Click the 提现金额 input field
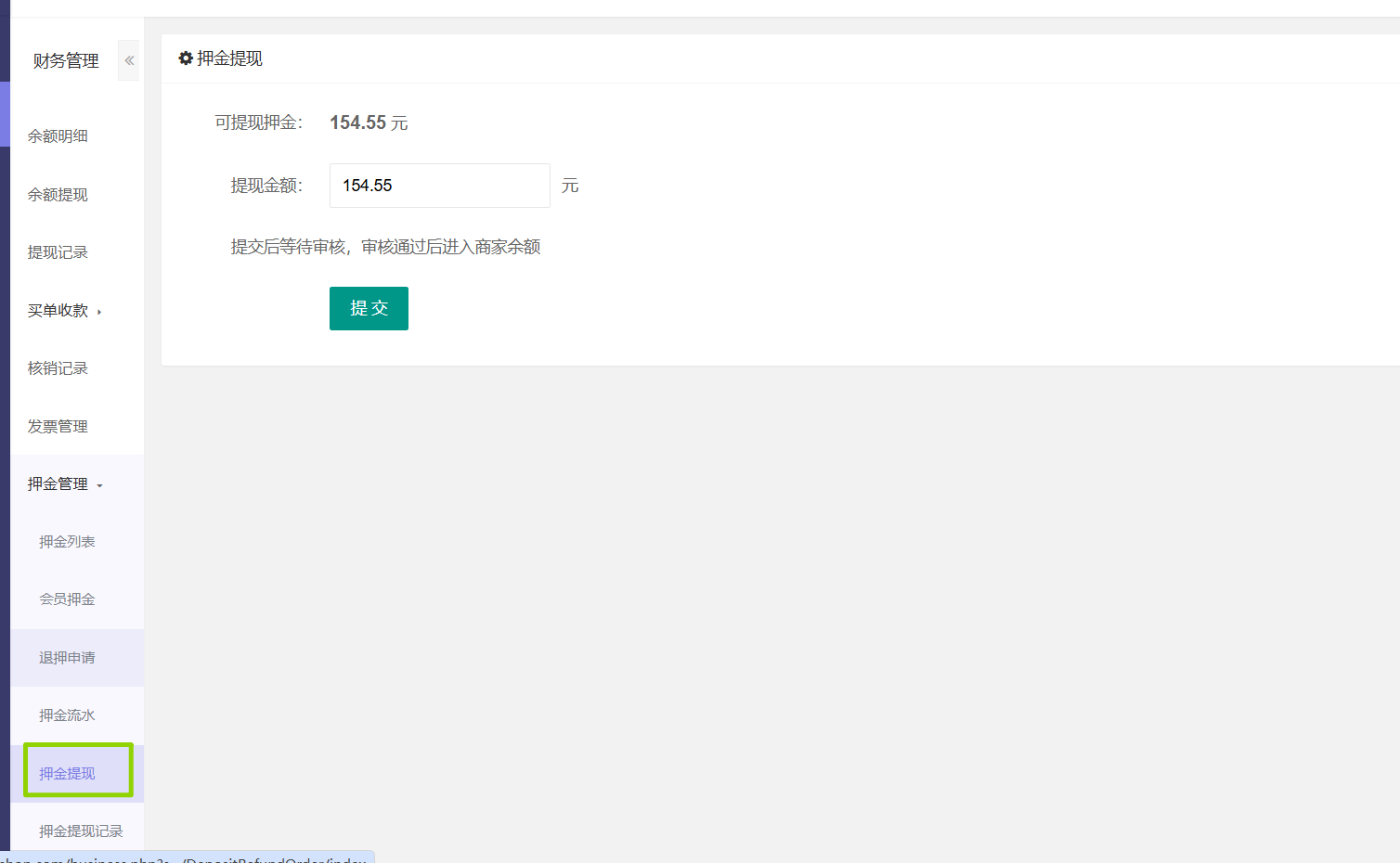The width and height of the screenshot is (1400, 863). [439, 186]
